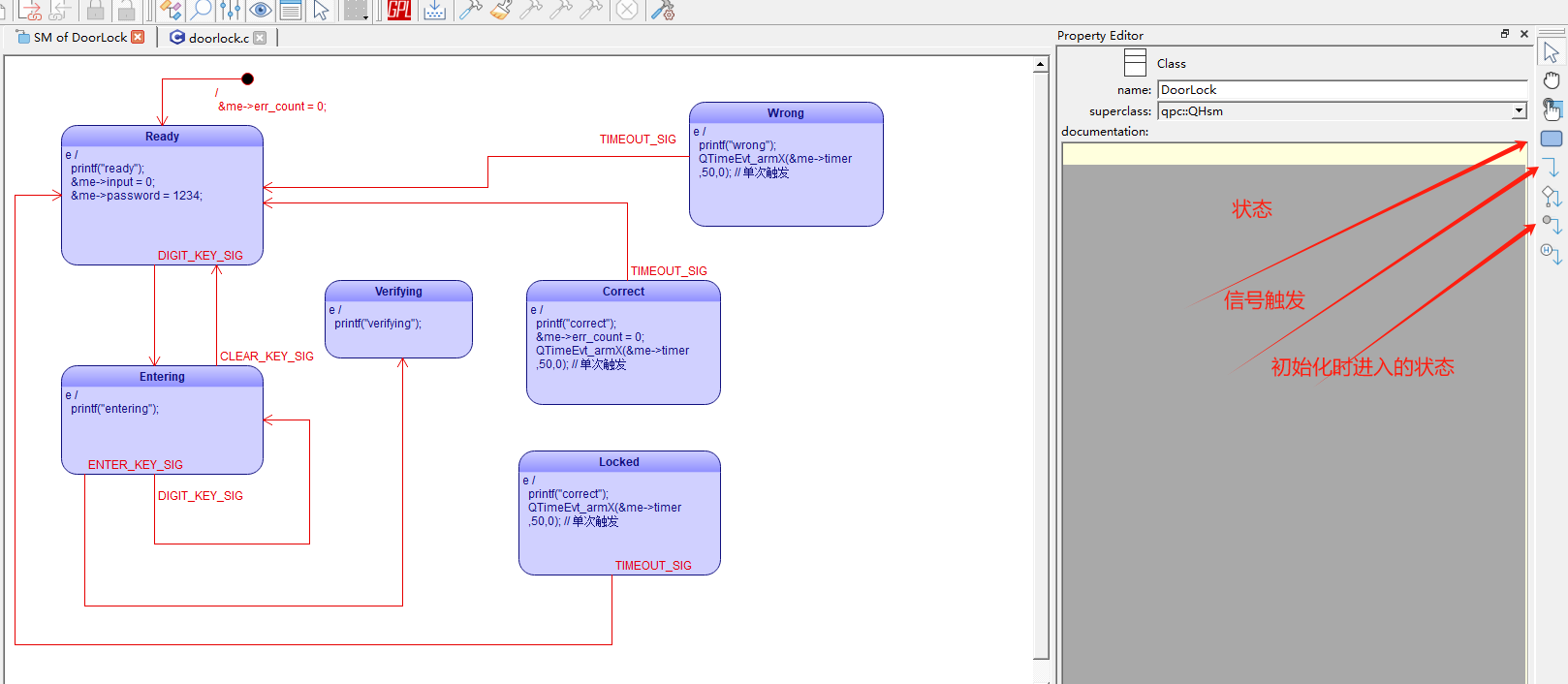This screenshot has width=1568, height=684.
Task: Click the sliders property icon in toolbar
Action: (x=231, y=11)
